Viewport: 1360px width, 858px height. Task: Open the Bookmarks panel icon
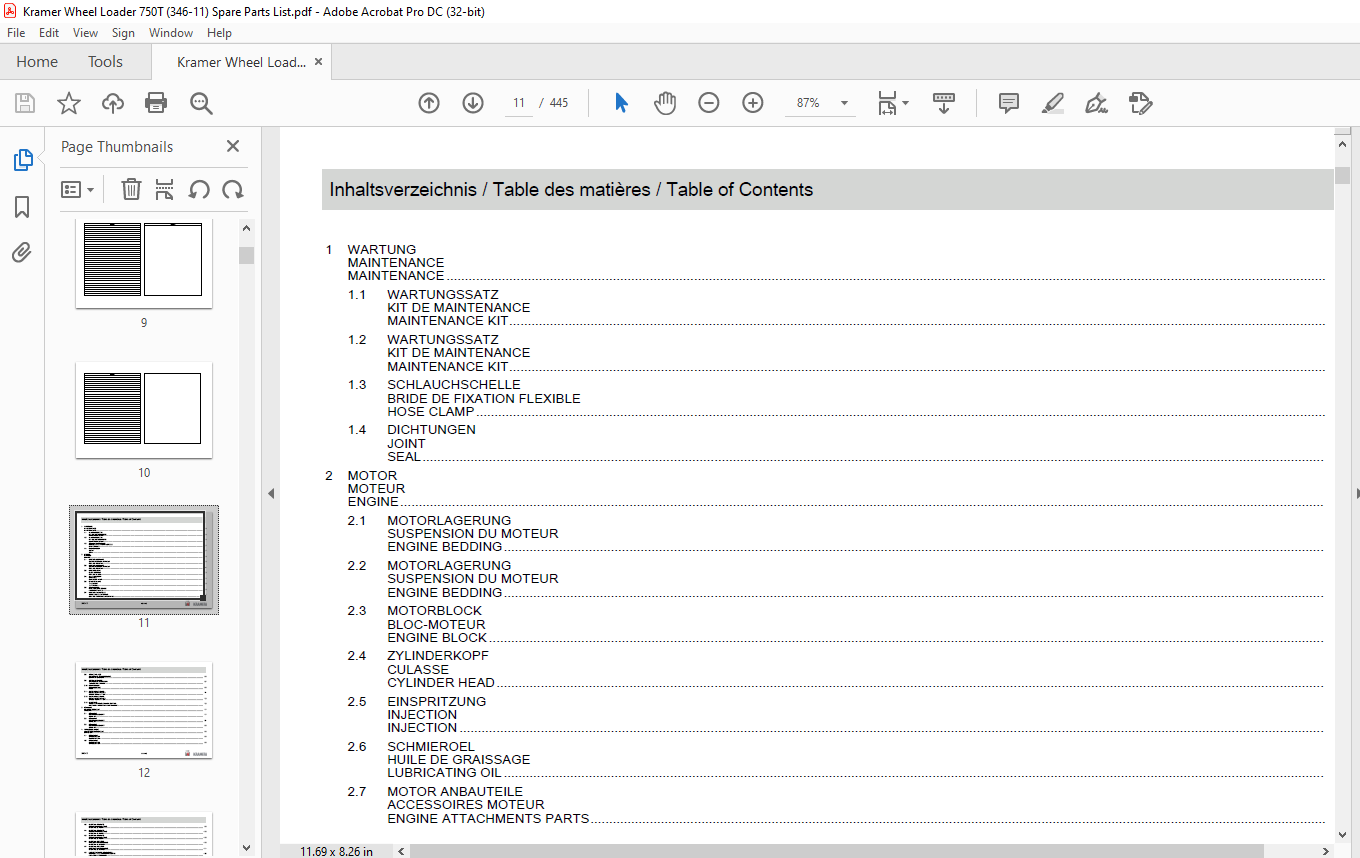(x=22, y=207)
